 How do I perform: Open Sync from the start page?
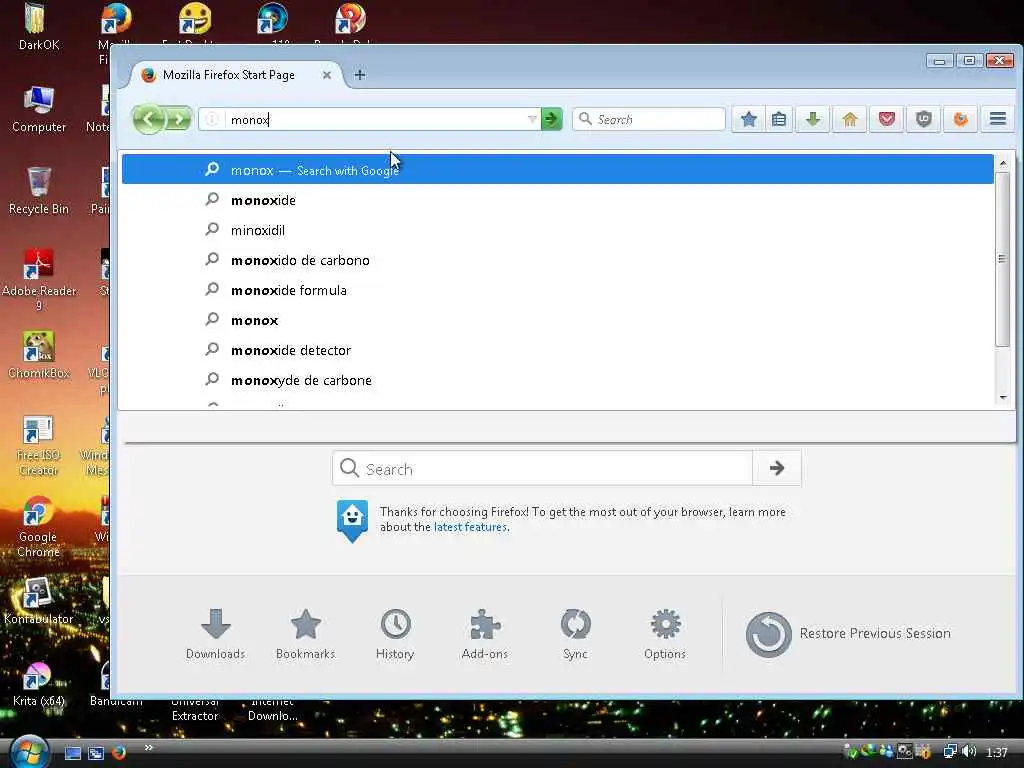click(575, 634)
